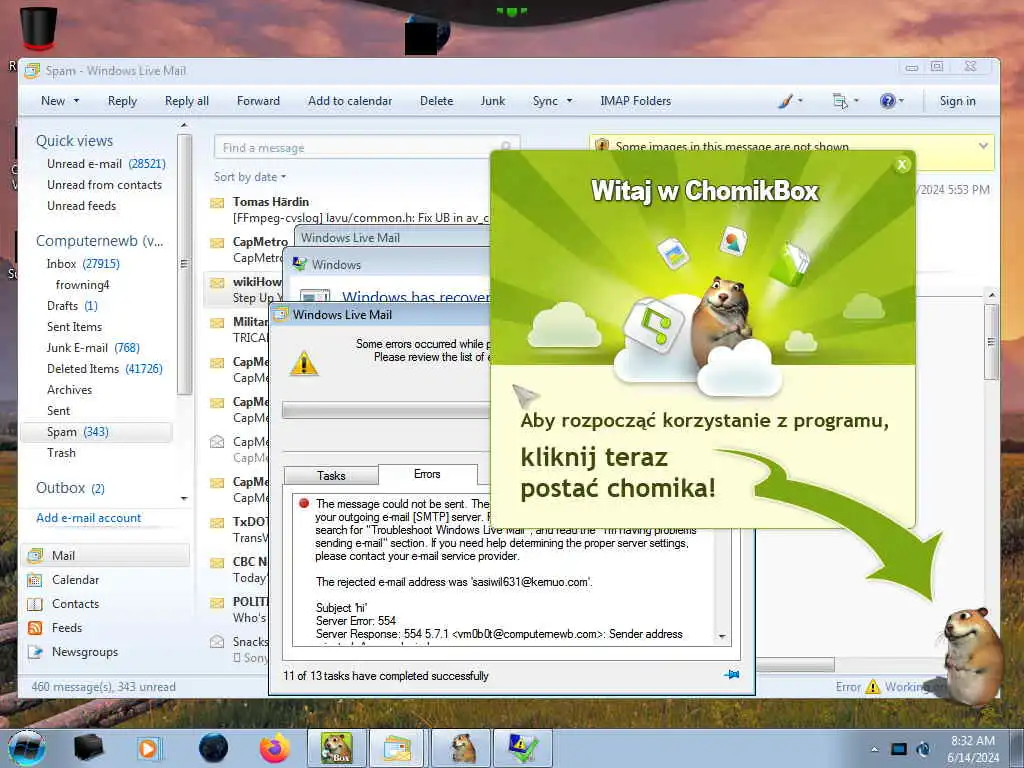
Task: Open the Calendar view icon
Action: [35, 580]
